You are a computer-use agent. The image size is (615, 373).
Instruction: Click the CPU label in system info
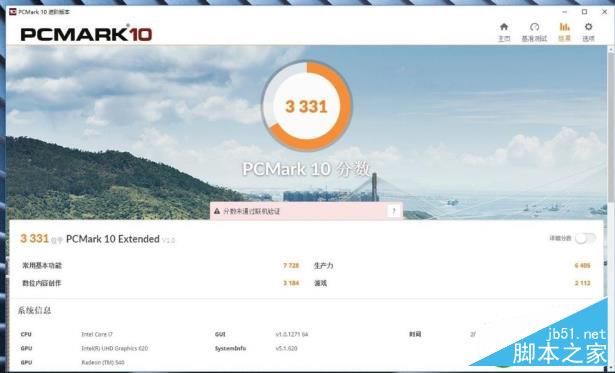(26, 334)
